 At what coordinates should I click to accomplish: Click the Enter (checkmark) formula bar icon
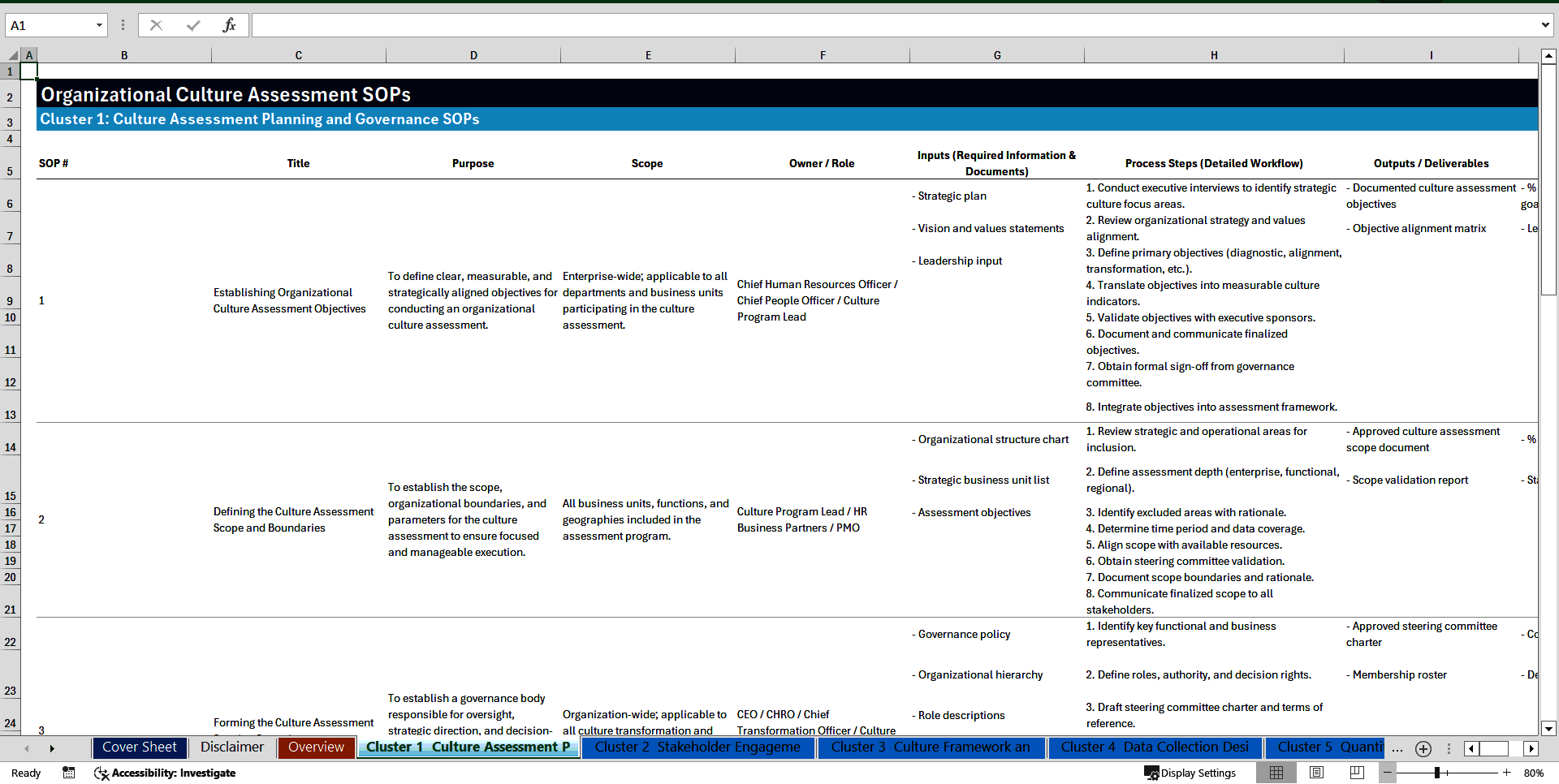point(192,24)
